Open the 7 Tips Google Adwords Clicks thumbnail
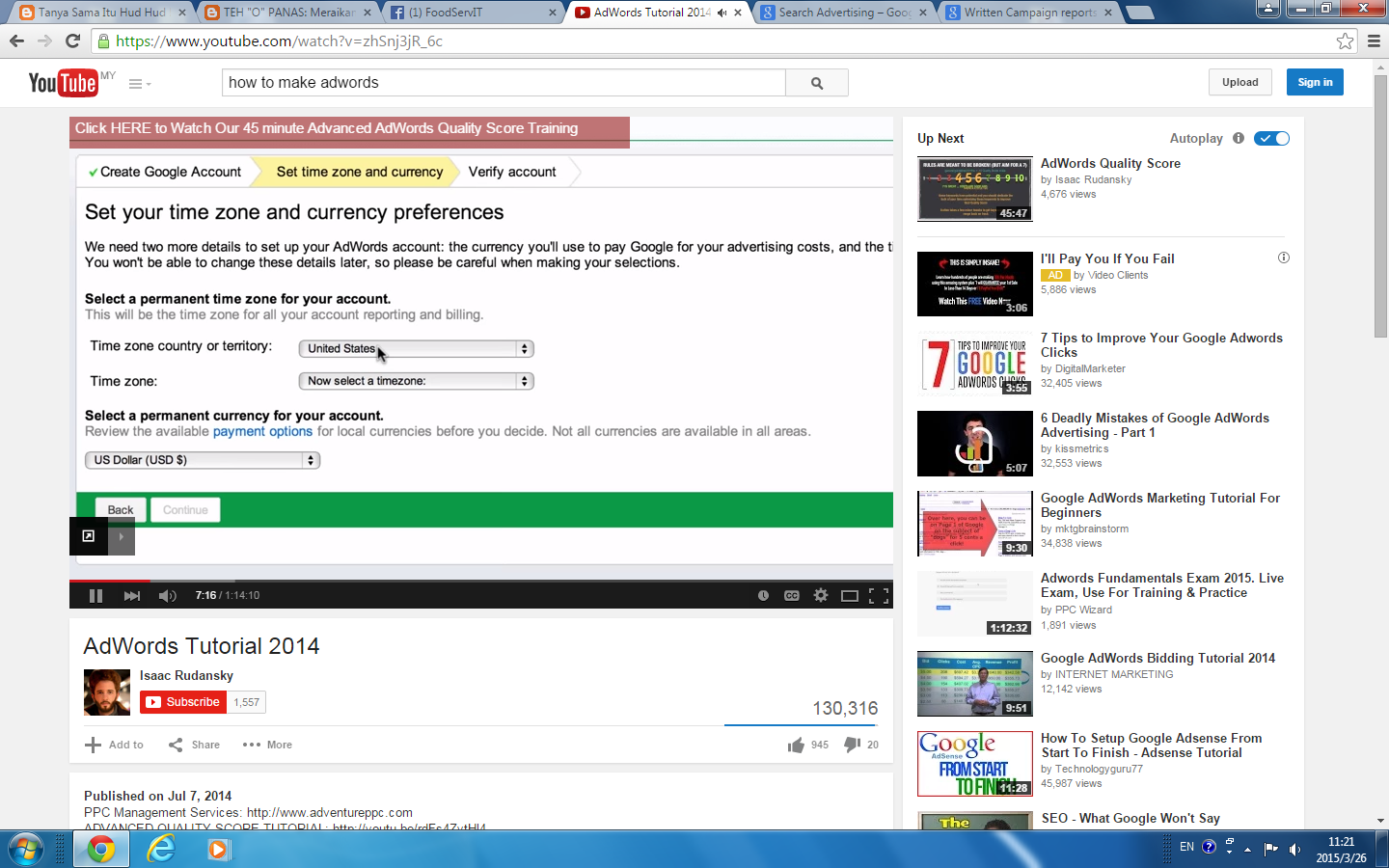This screenshot has height=868, width=1389. pos(974,364)
